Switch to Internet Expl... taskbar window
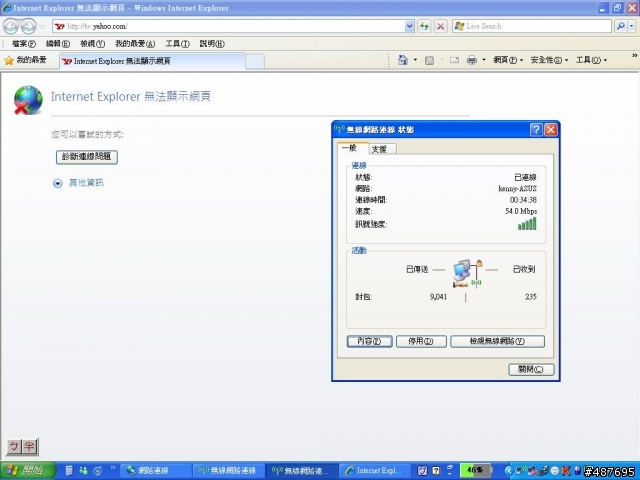Viewport: 640px width, 480px height. [374, 471]
